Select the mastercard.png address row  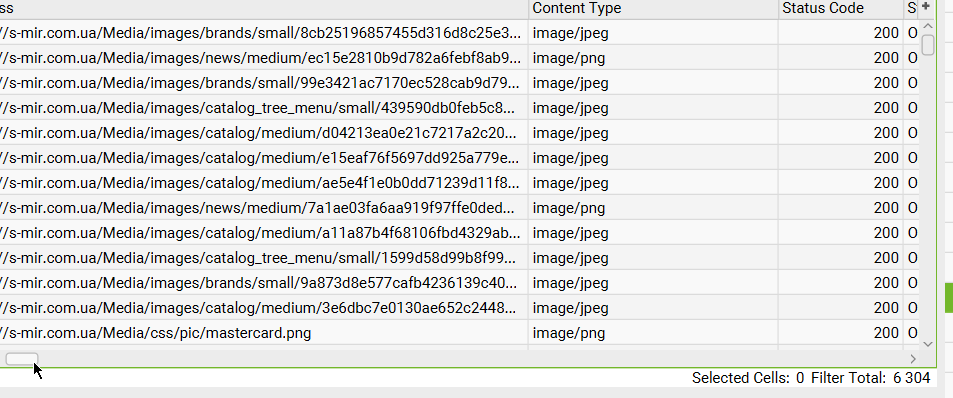(264, 333)
